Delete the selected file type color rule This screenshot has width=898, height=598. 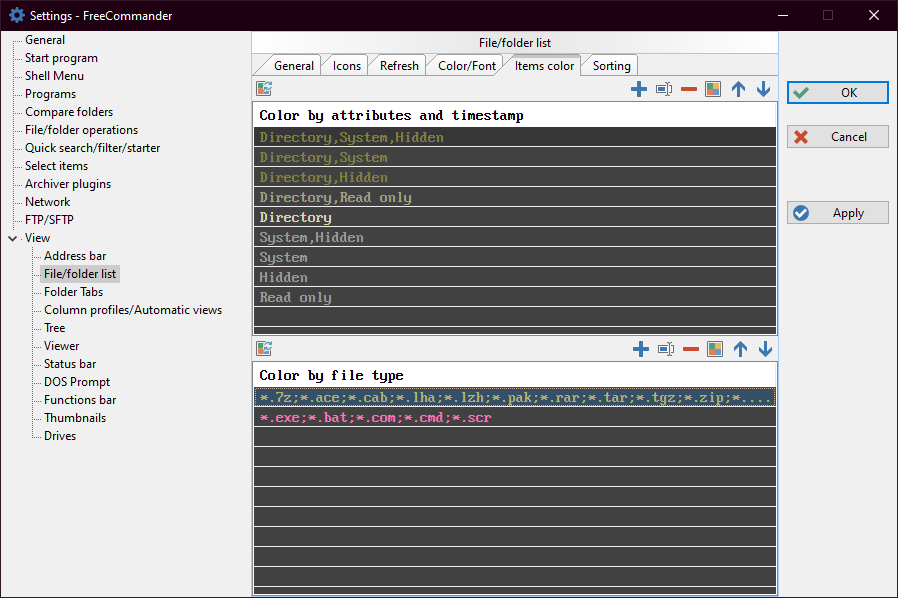click(x=689, y=349)
